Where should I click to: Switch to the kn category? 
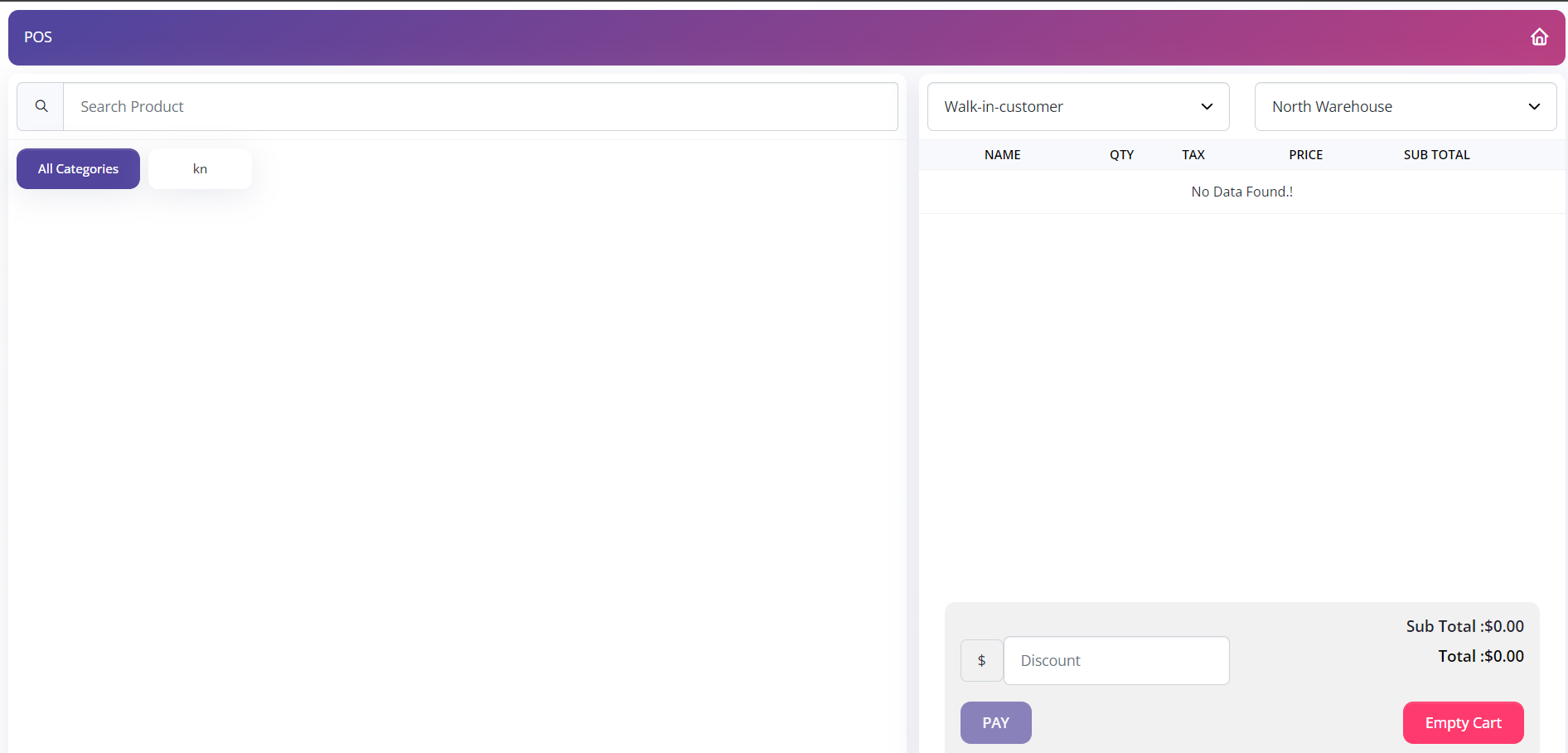point(200,169)
